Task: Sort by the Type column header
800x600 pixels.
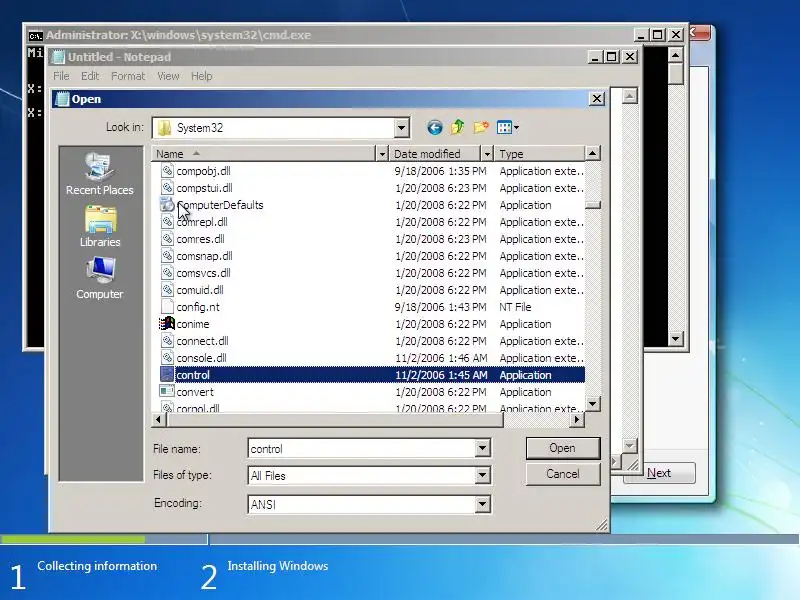Action: pos(539,154)
